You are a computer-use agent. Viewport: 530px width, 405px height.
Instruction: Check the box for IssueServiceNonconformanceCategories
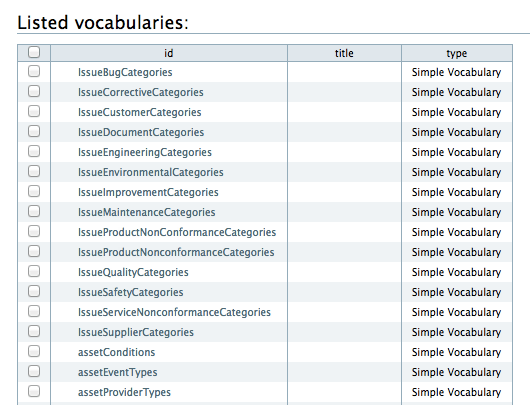click(x=34, y=311)
